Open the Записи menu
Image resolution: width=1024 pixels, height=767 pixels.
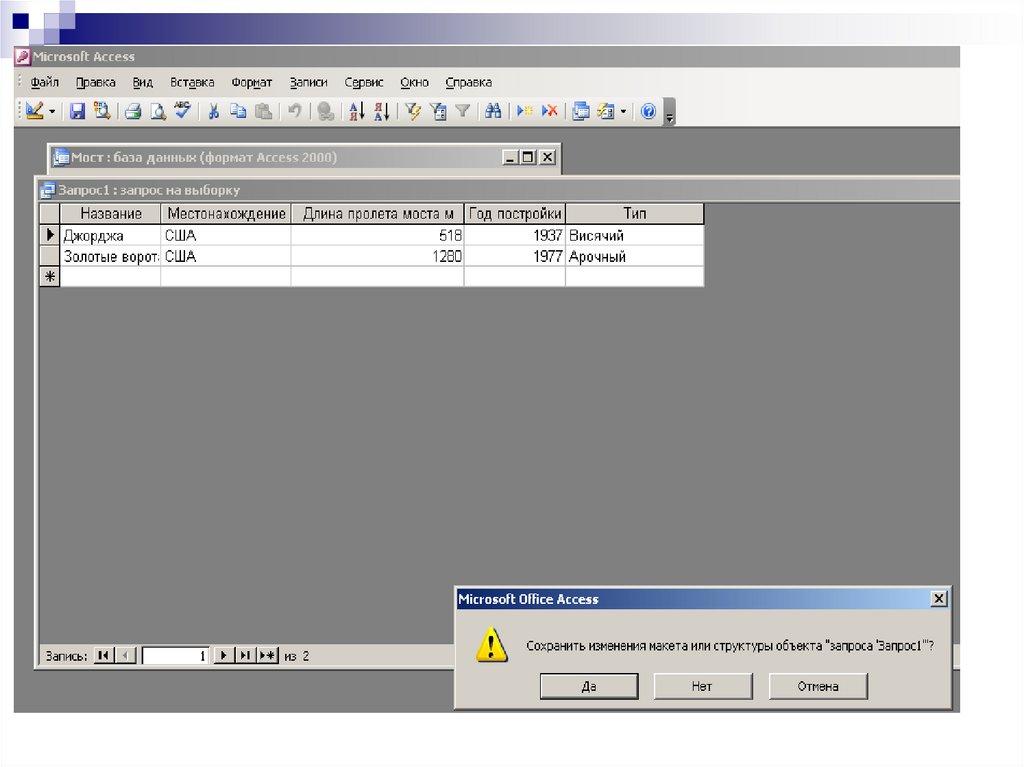pyautogui.click(x=308, y=83)
